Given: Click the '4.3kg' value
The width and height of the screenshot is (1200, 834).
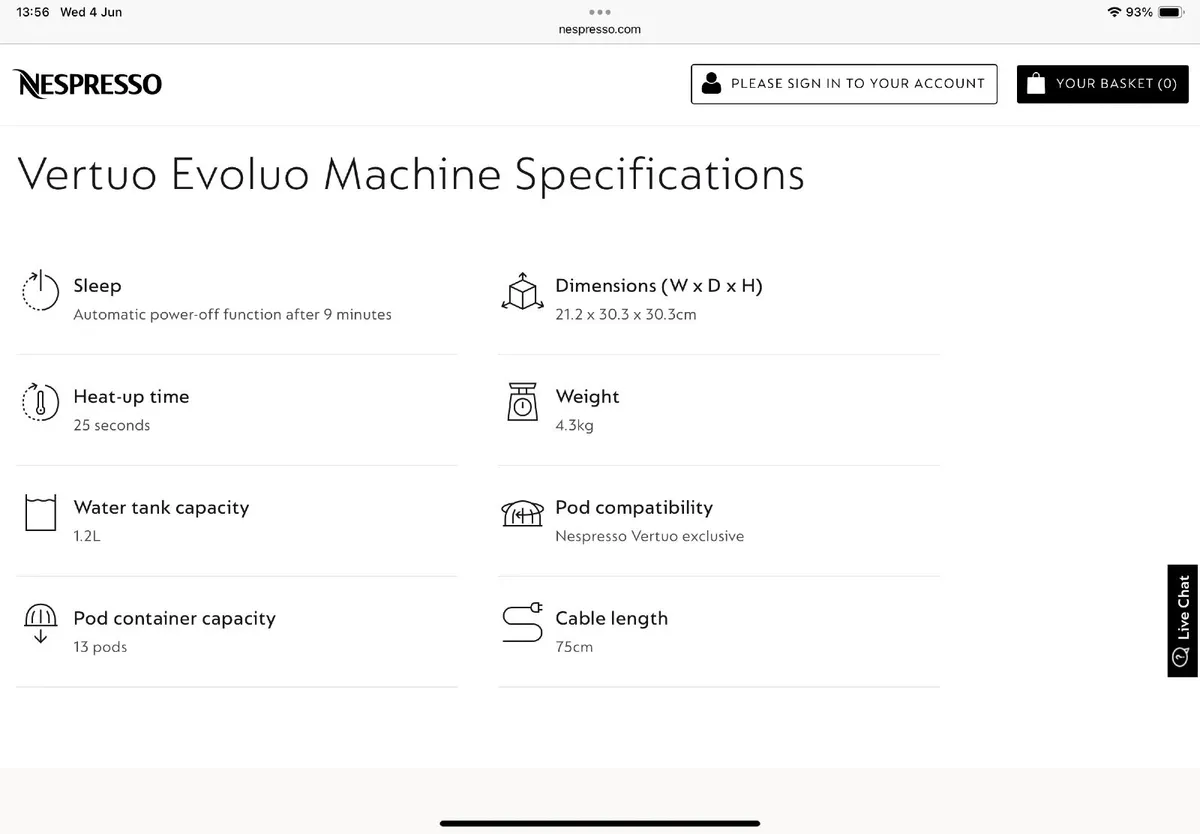Looking at the screenshot, I should coord(574,425).
